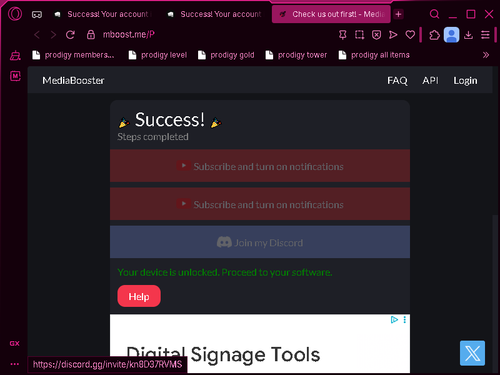Open the Opera GX main menu logo
The width and height of the screenshot is (500, 375).
[x=15, y=14]
